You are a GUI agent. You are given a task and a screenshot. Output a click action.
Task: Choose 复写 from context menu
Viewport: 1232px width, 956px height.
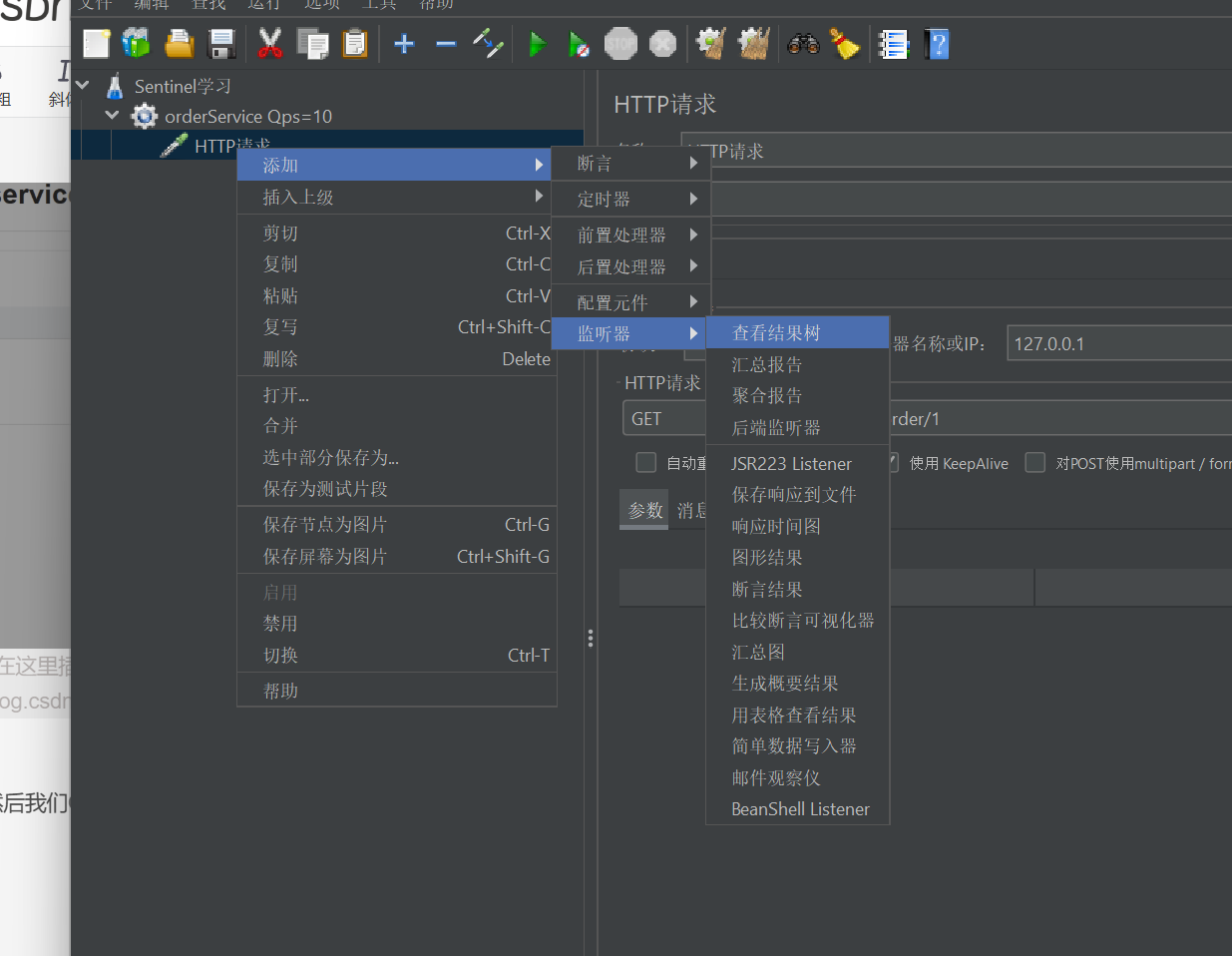point(394,326)
